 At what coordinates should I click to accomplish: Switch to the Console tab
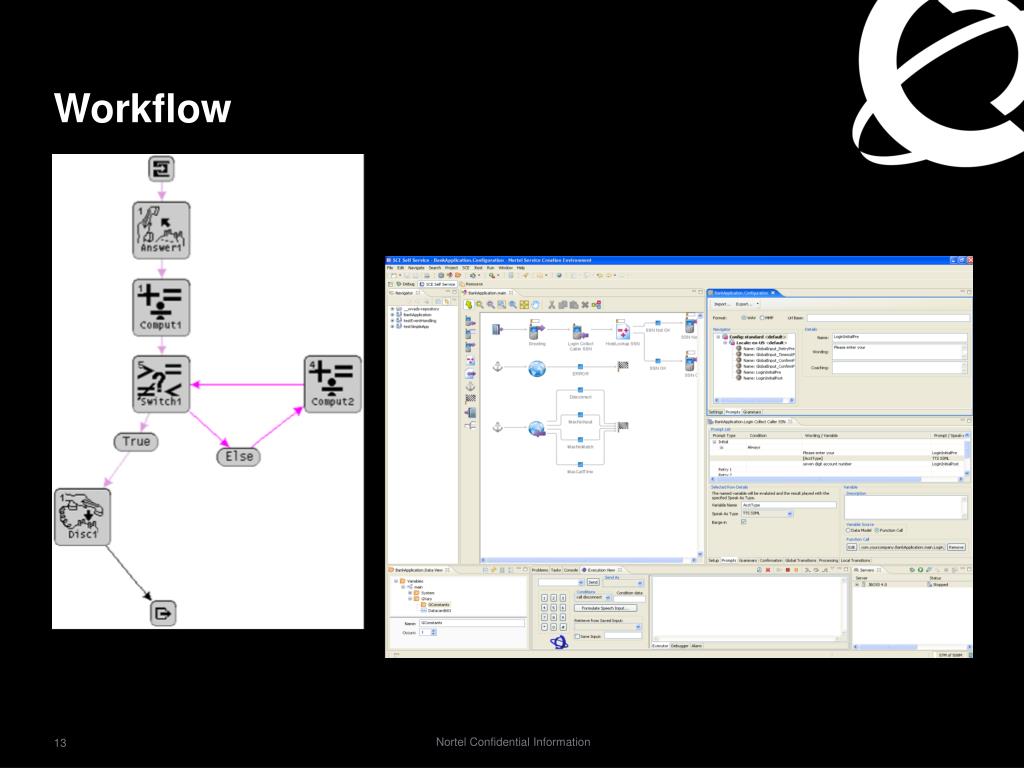[x=571, y=570]
